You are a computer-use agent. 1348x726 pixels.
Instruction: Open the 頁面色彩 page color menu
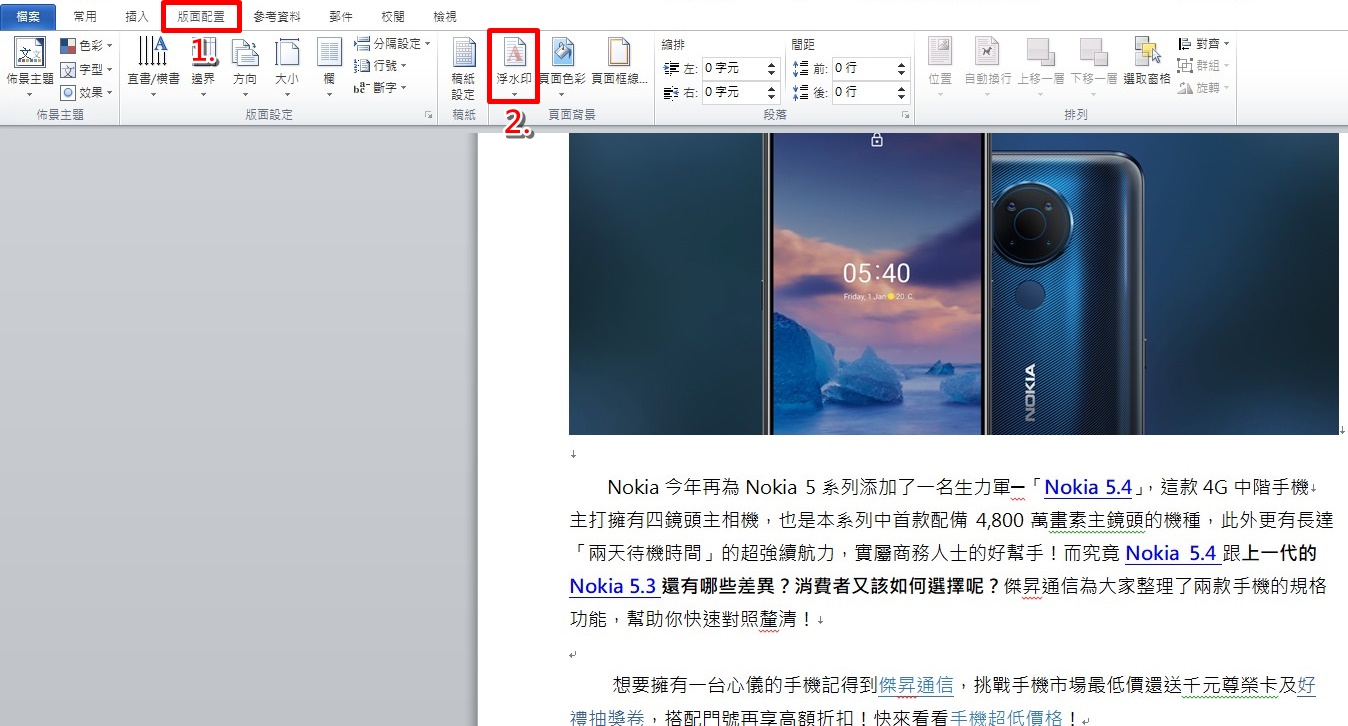point(562,68)
